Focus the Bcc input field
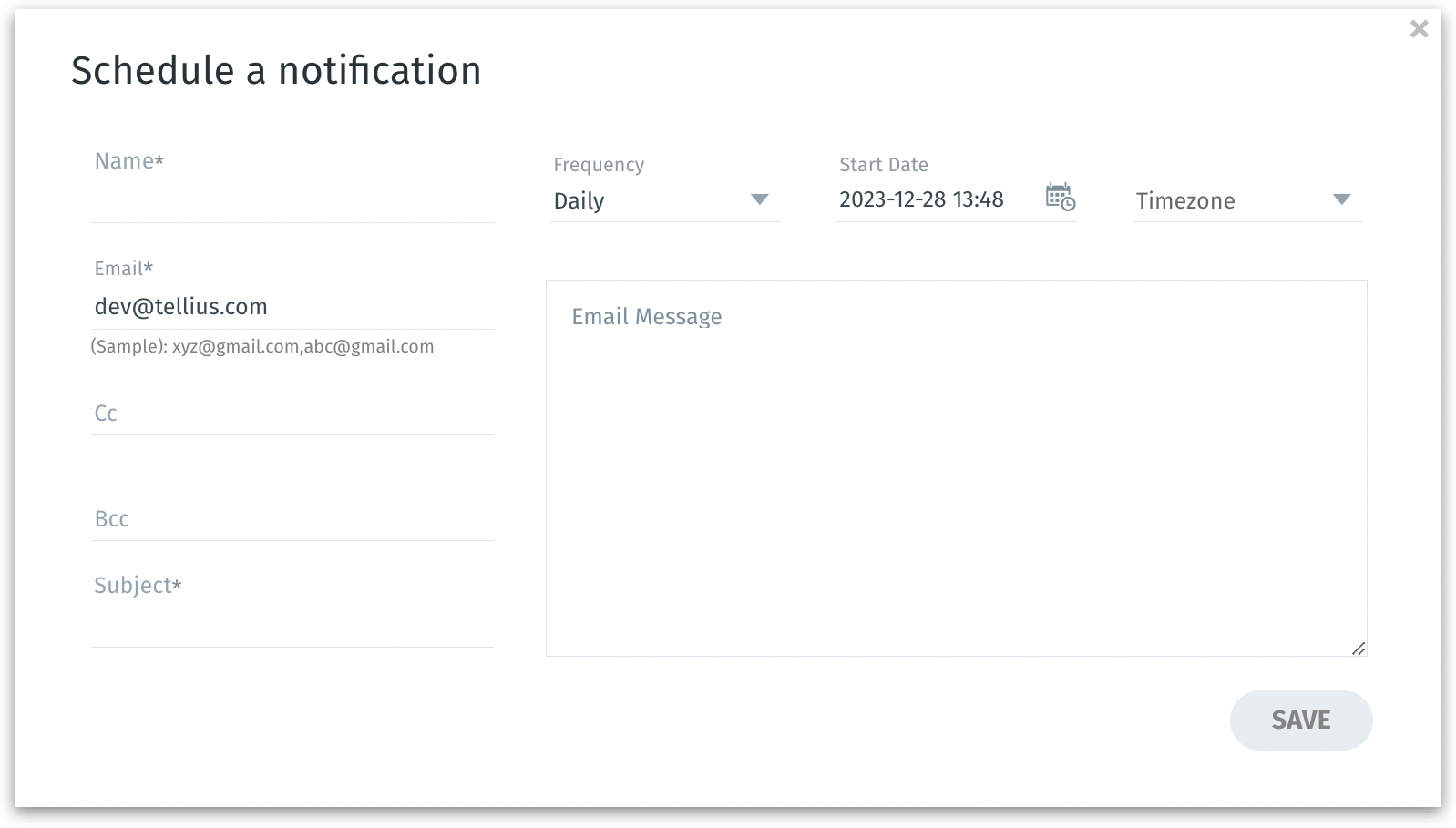Screen dimensions: 1456x828 click(292, 520)
